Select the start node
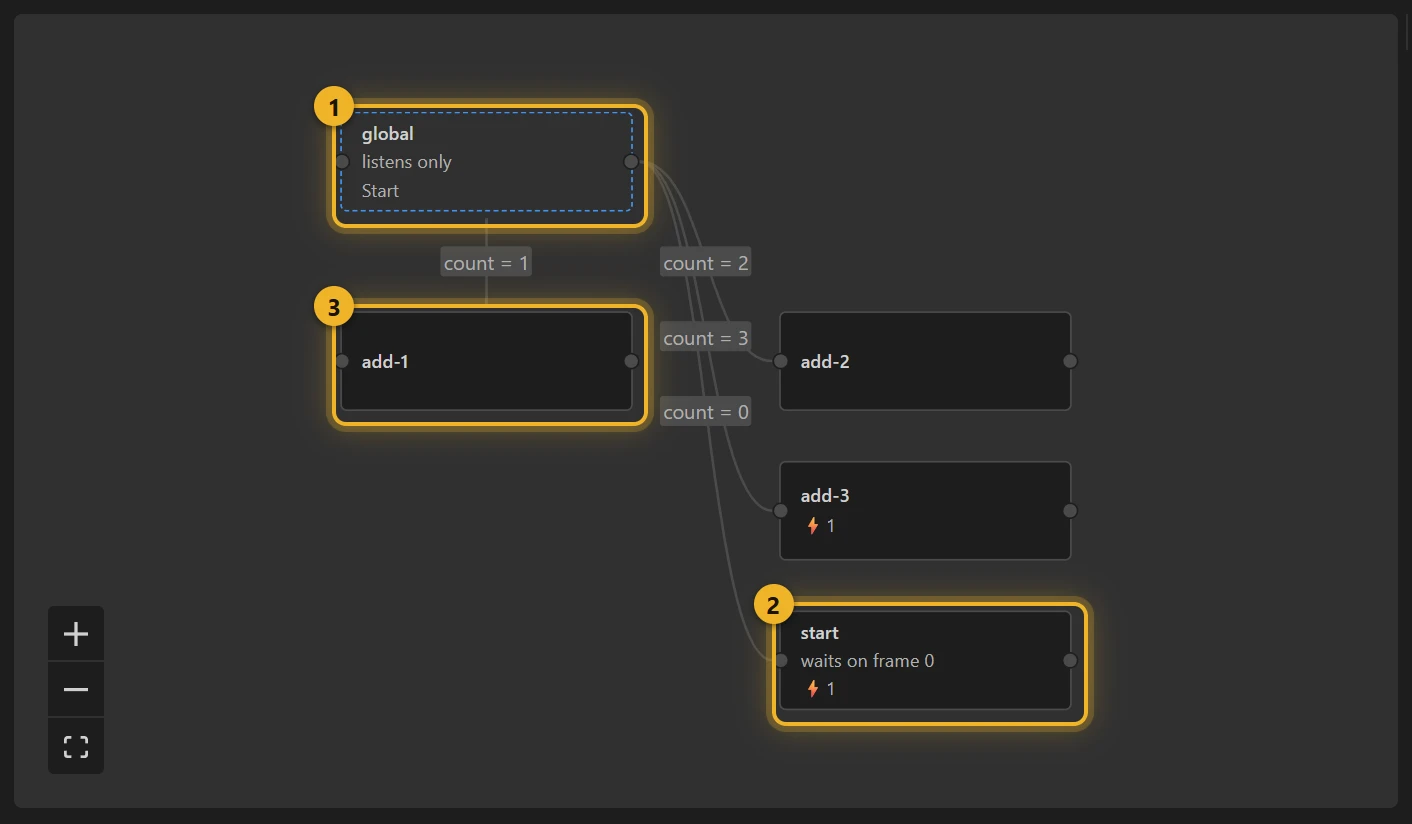 (x=925, y=660)
